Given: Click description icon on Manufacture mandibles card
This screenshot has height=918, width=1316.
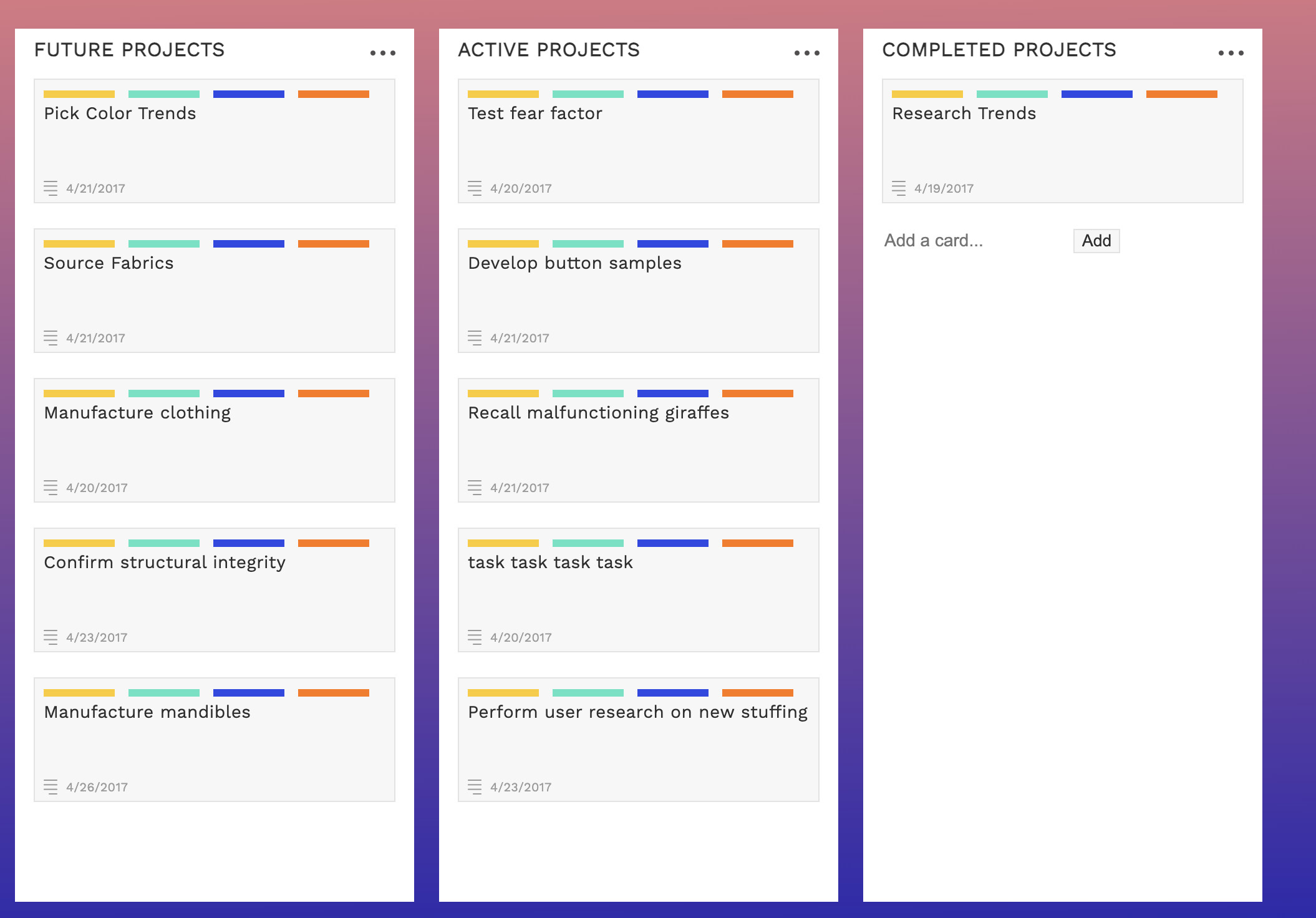Looking at the screenshot, I should click(x=51, y=787).
